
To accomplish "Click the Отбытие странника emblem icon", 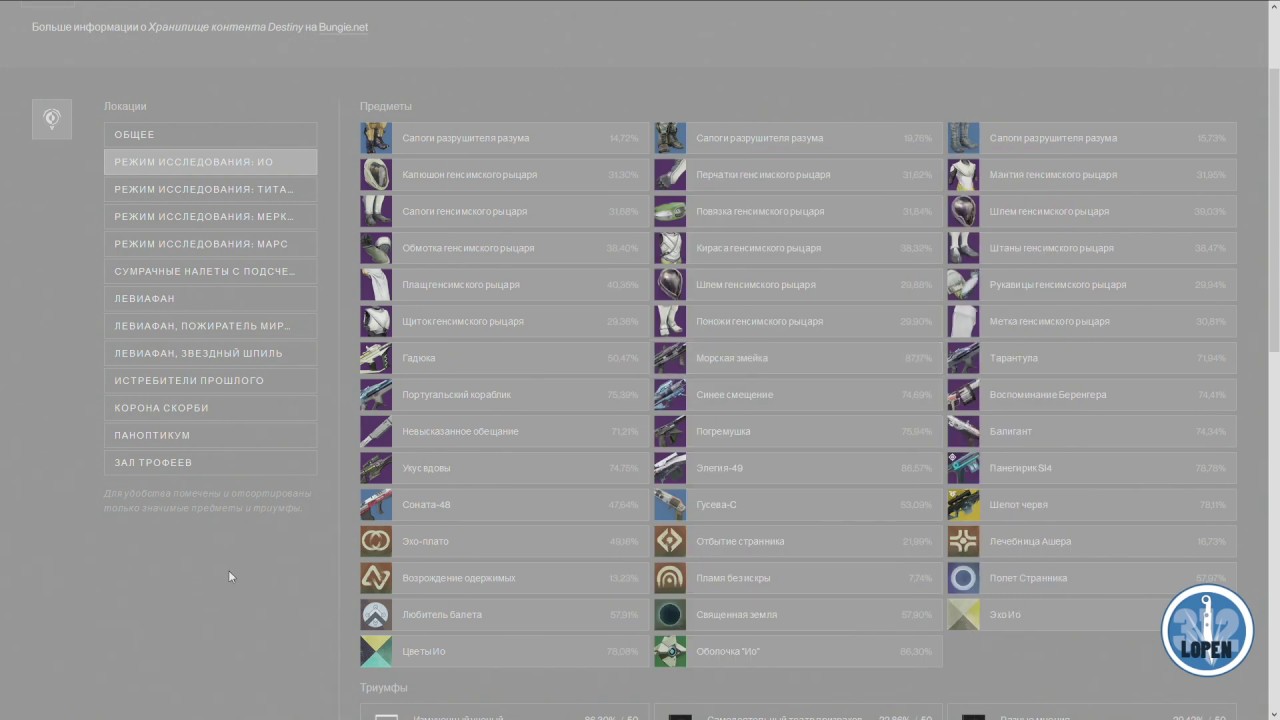I will tap(670, 541).
